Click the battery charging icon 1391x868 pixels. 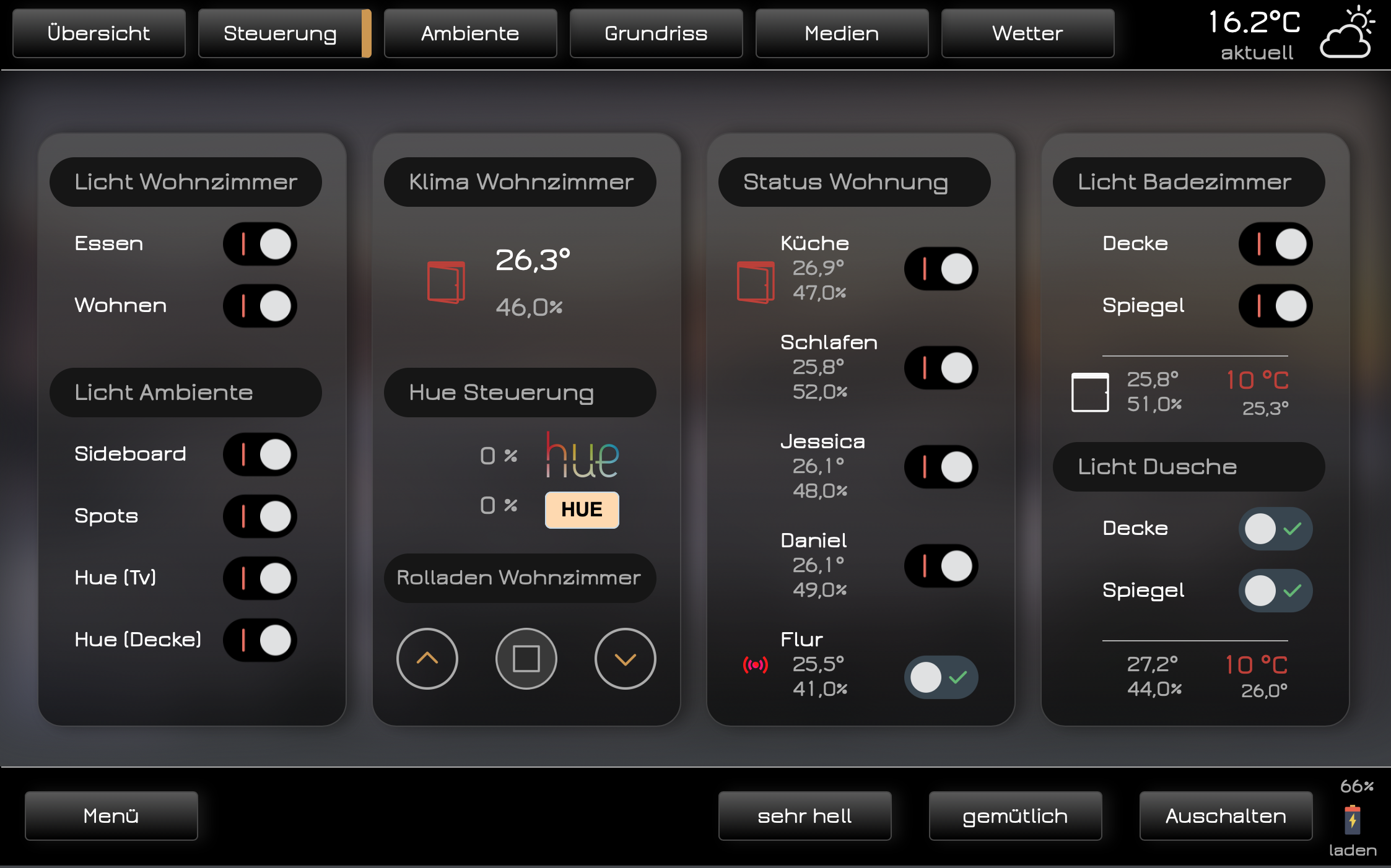1353,820
